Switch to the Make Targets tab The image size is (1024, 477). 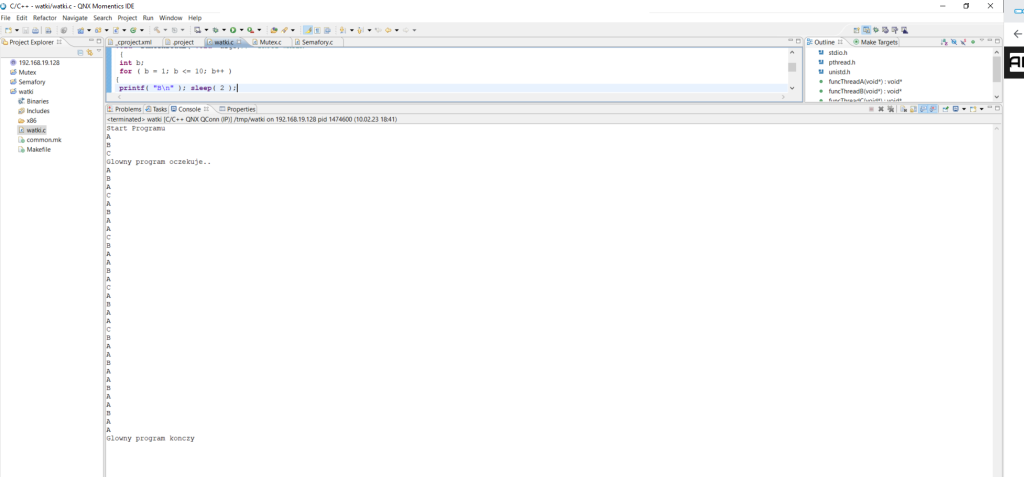coord(879,42)
